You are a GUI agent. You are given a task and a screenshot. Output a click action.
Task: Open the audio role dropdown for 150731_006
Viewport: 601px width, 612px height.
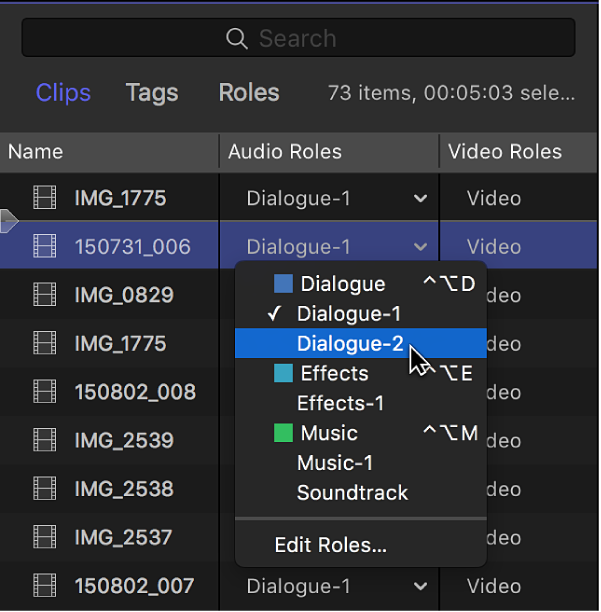(420, 247)
